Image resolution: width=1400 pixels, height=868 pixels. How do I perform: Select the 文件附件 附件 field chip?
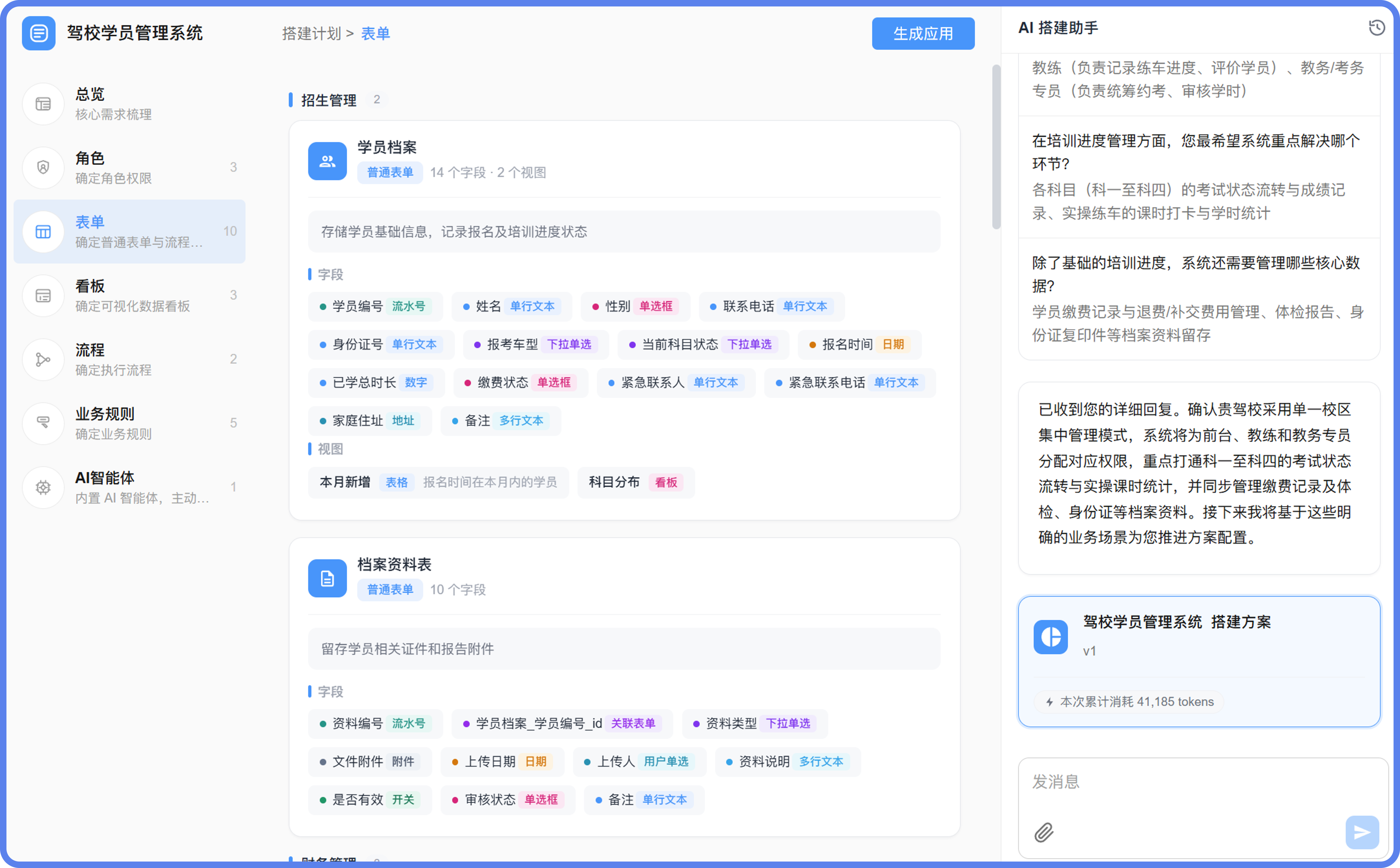click(x=370, y=762)
